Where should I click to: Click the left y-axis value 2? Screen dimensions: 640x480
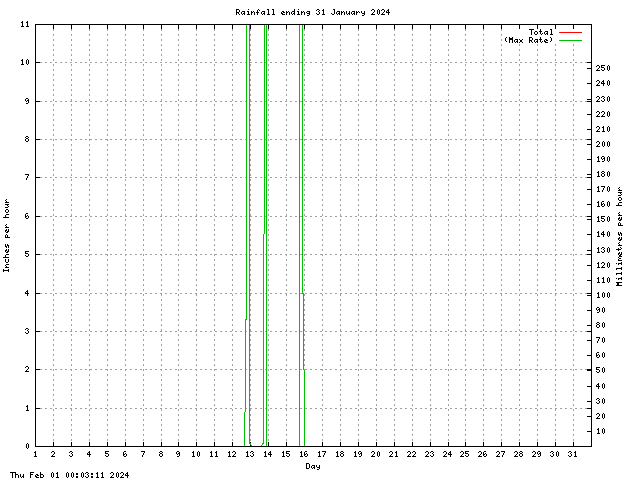pos(27,369)
